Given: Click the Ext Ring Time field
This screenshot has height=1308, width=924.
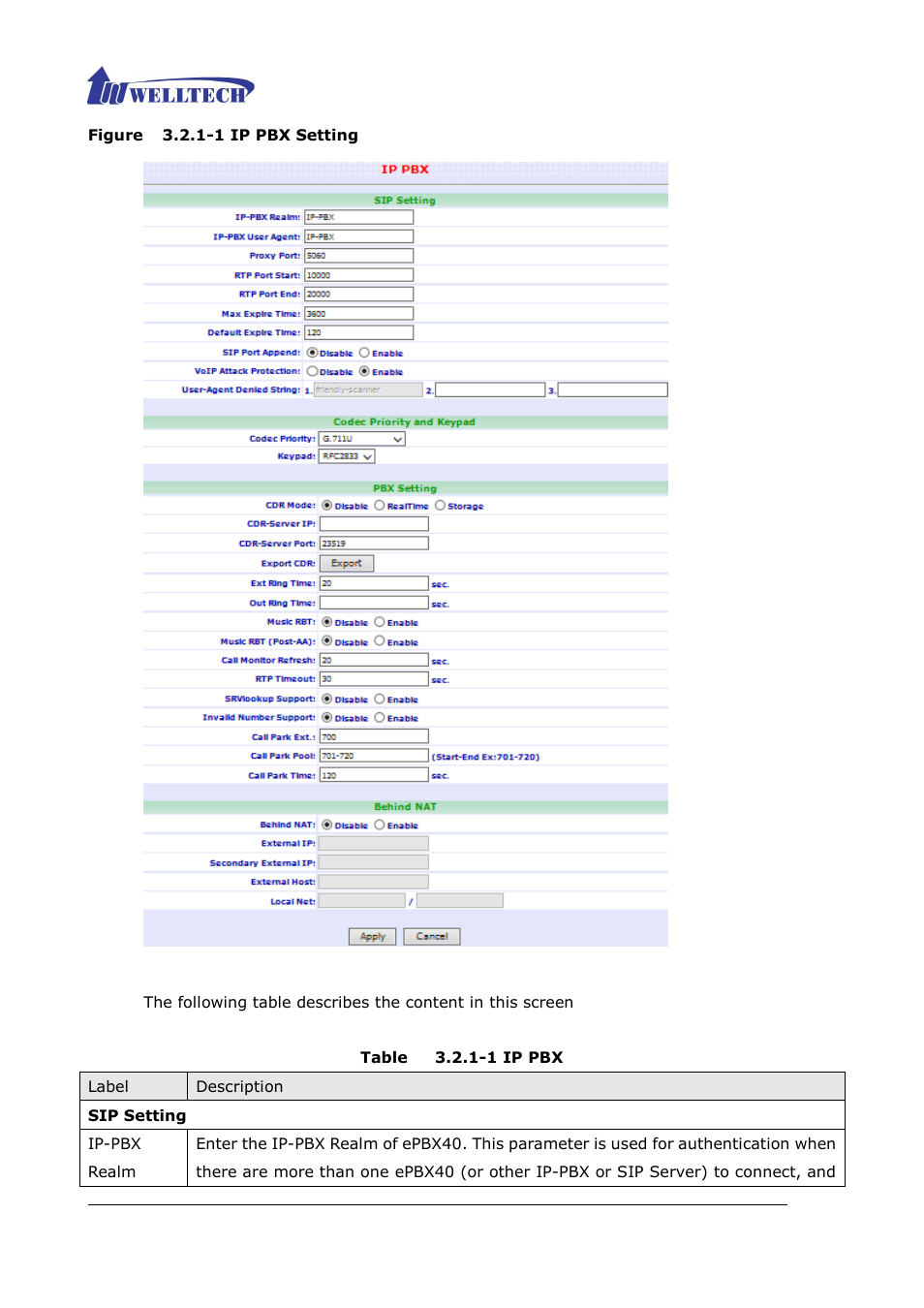Looking at the screenshot, I should 375,583.
